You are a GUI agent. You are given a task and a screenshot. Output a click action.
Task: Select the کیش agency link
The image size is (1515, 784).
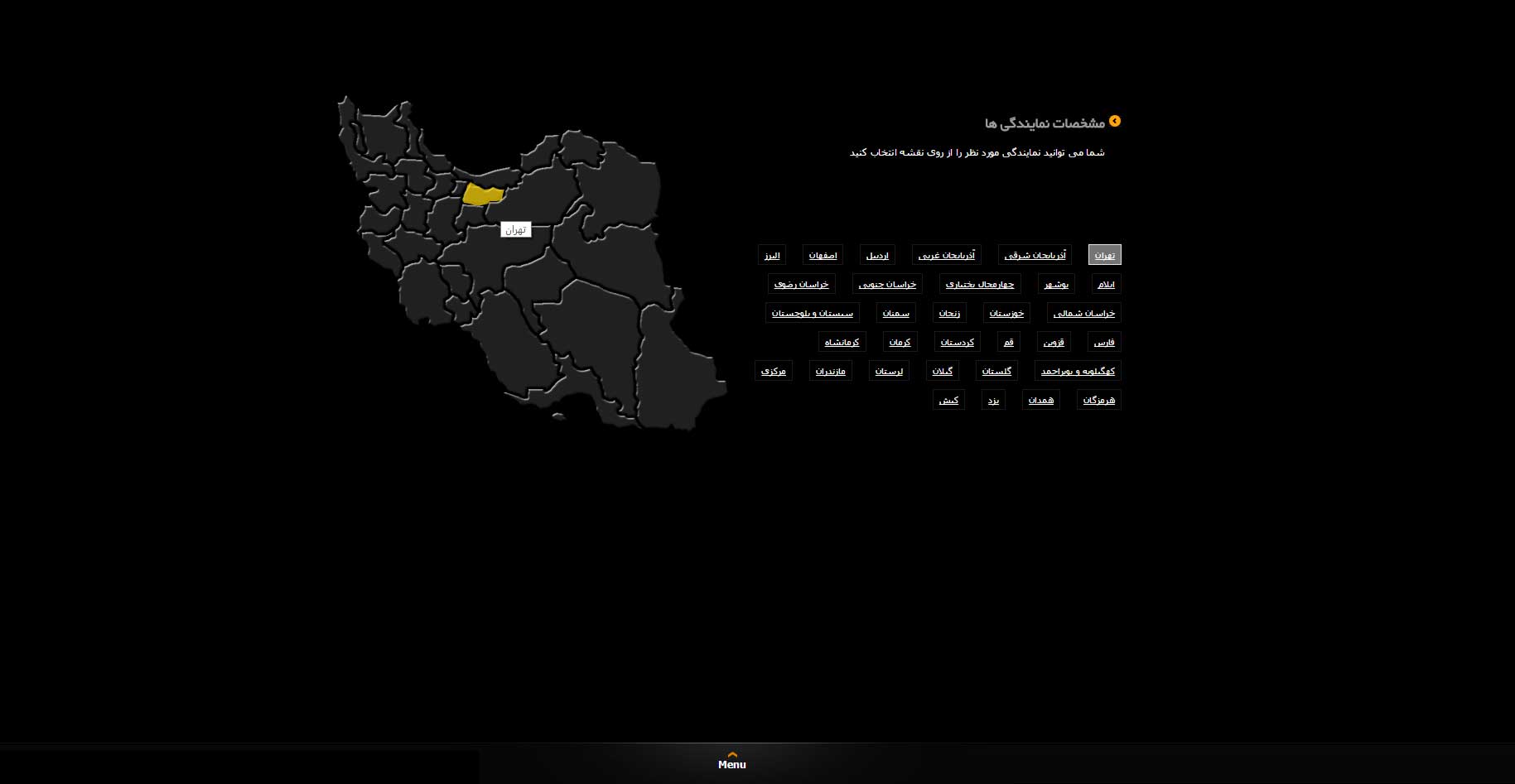(948, 400)
